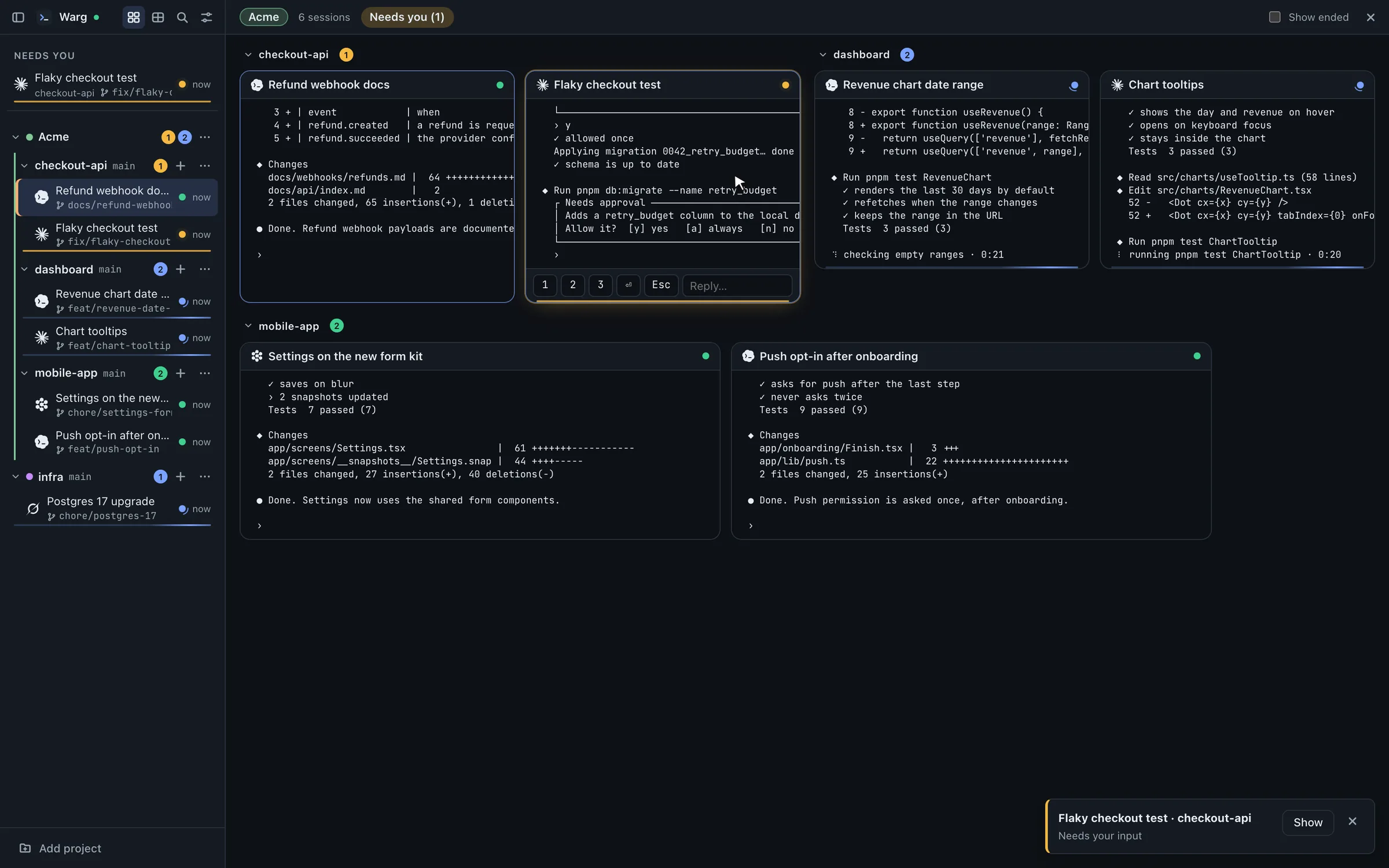1389x868 pixels.
Task: Open the filter sliders settings icon
Action: pyautogui.click(x=207, y=17)
